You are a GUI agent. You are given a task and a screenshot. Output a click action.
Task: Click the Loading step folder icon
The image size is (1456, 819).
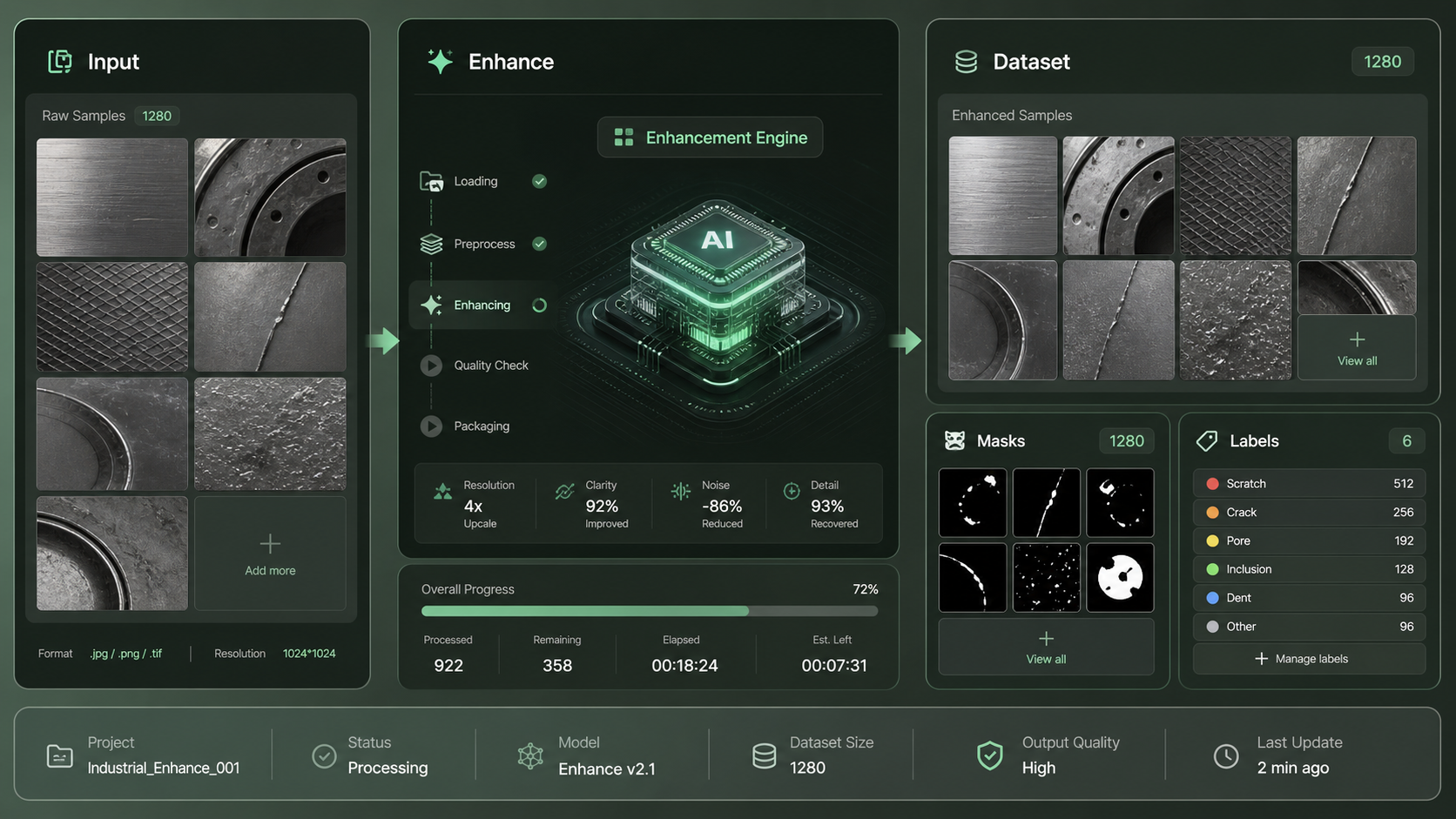pos(431,181)
